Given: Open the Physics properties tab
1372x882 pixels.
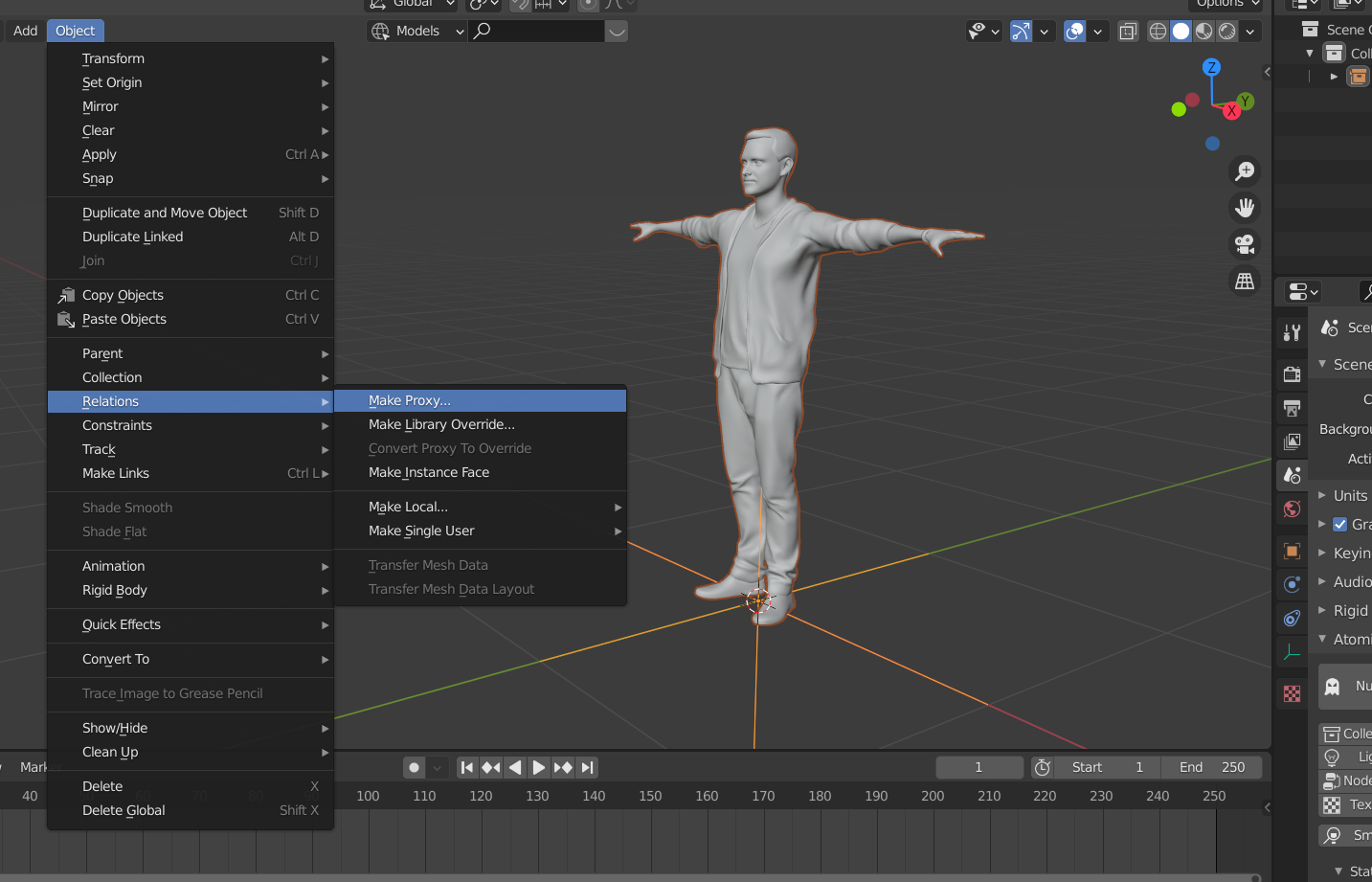Looking at the screenshot, I should click(x=1292, y=584).
